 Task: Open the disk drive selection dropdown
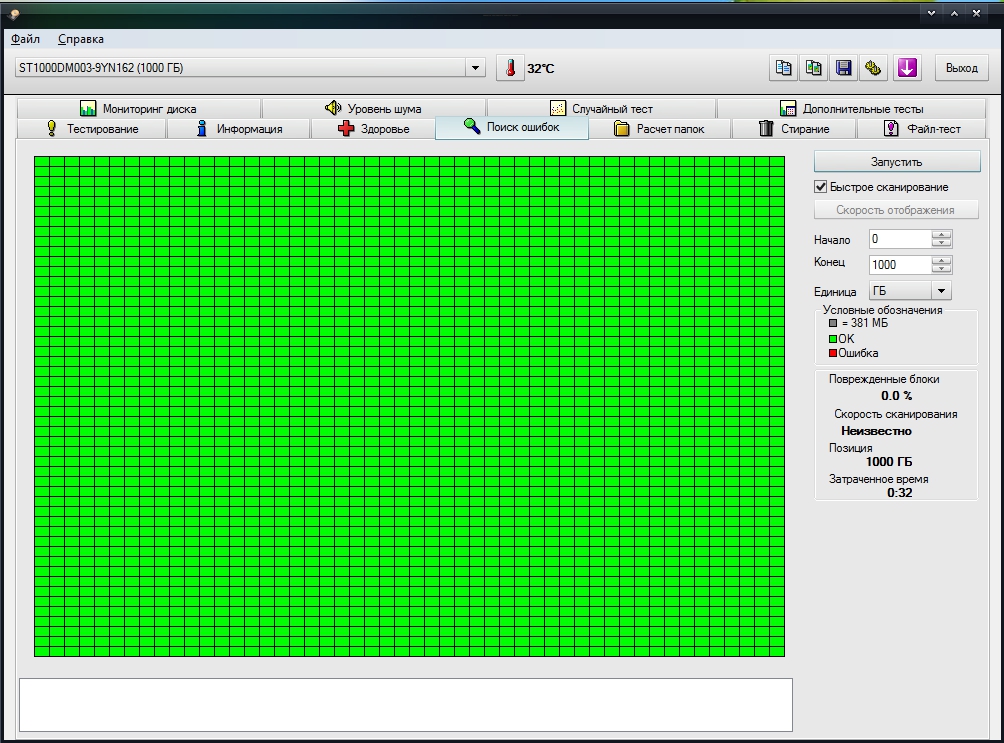click(475, 68)
